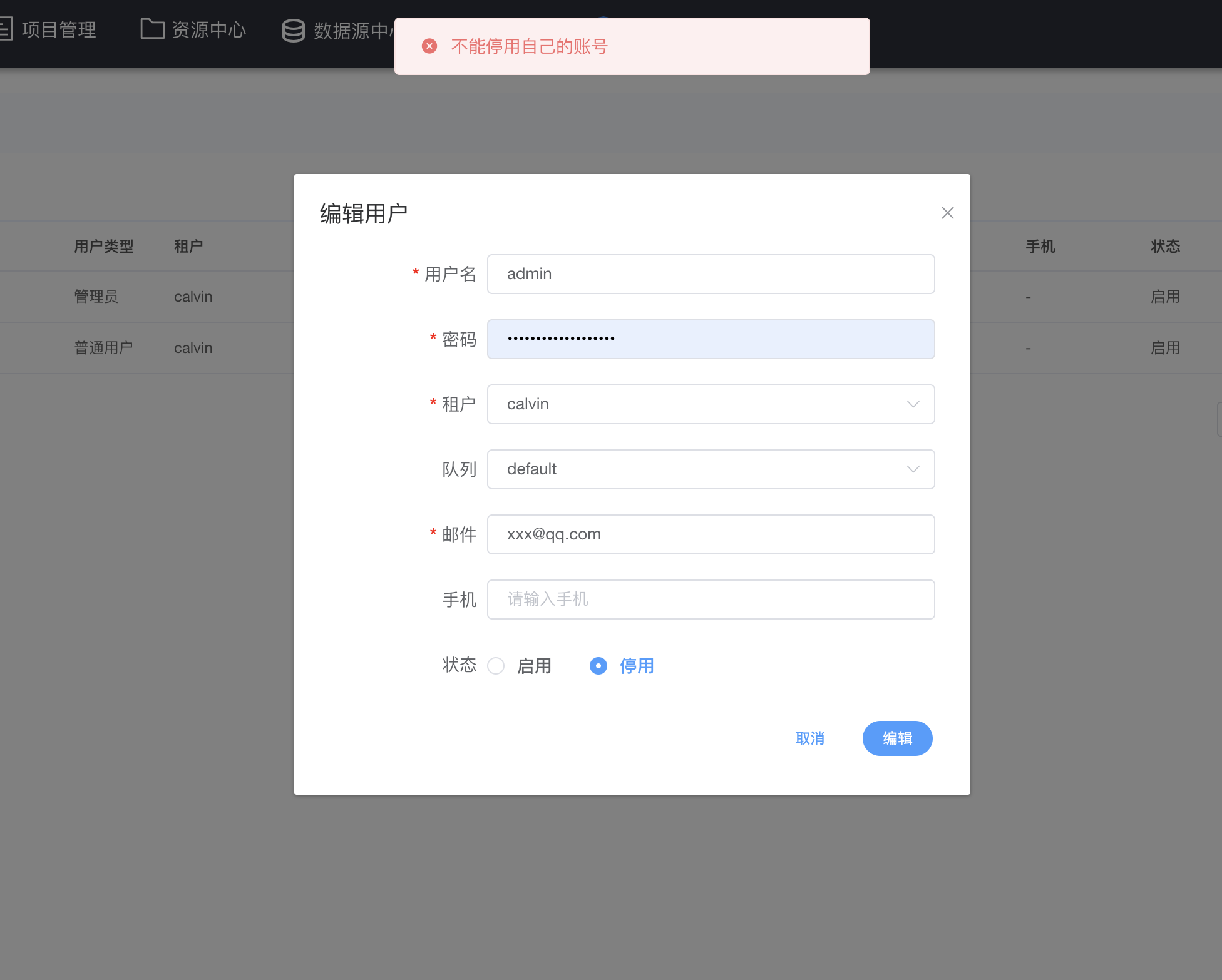
Task: Click the 普通用户 table cell
Action: pyautogui.click(x=104, y=348)
